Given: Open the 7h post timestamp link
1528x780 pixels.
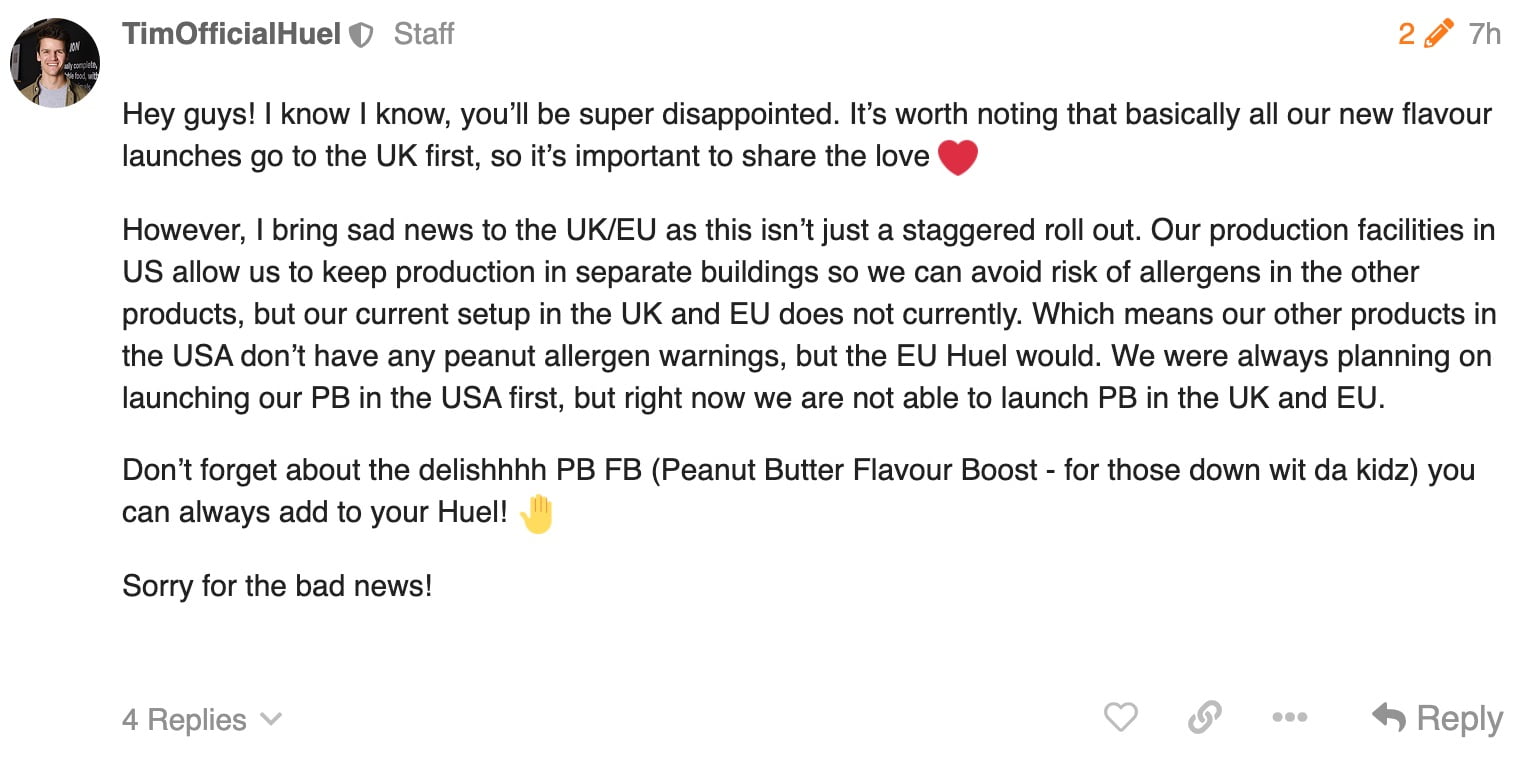Looking at the screenshot, I should pyautogui.click(x=1485, y=34).
